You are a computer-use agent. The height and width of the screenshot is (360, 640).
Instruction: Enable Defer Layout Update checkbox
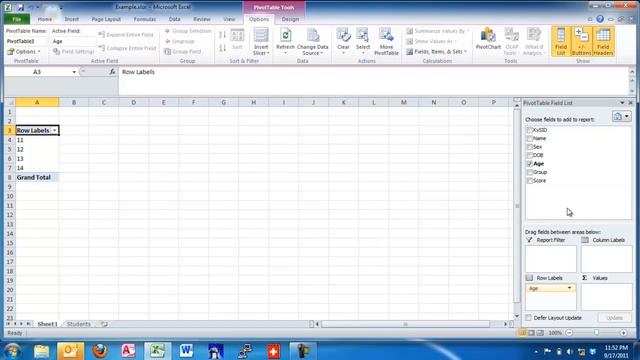pos(529,318)
